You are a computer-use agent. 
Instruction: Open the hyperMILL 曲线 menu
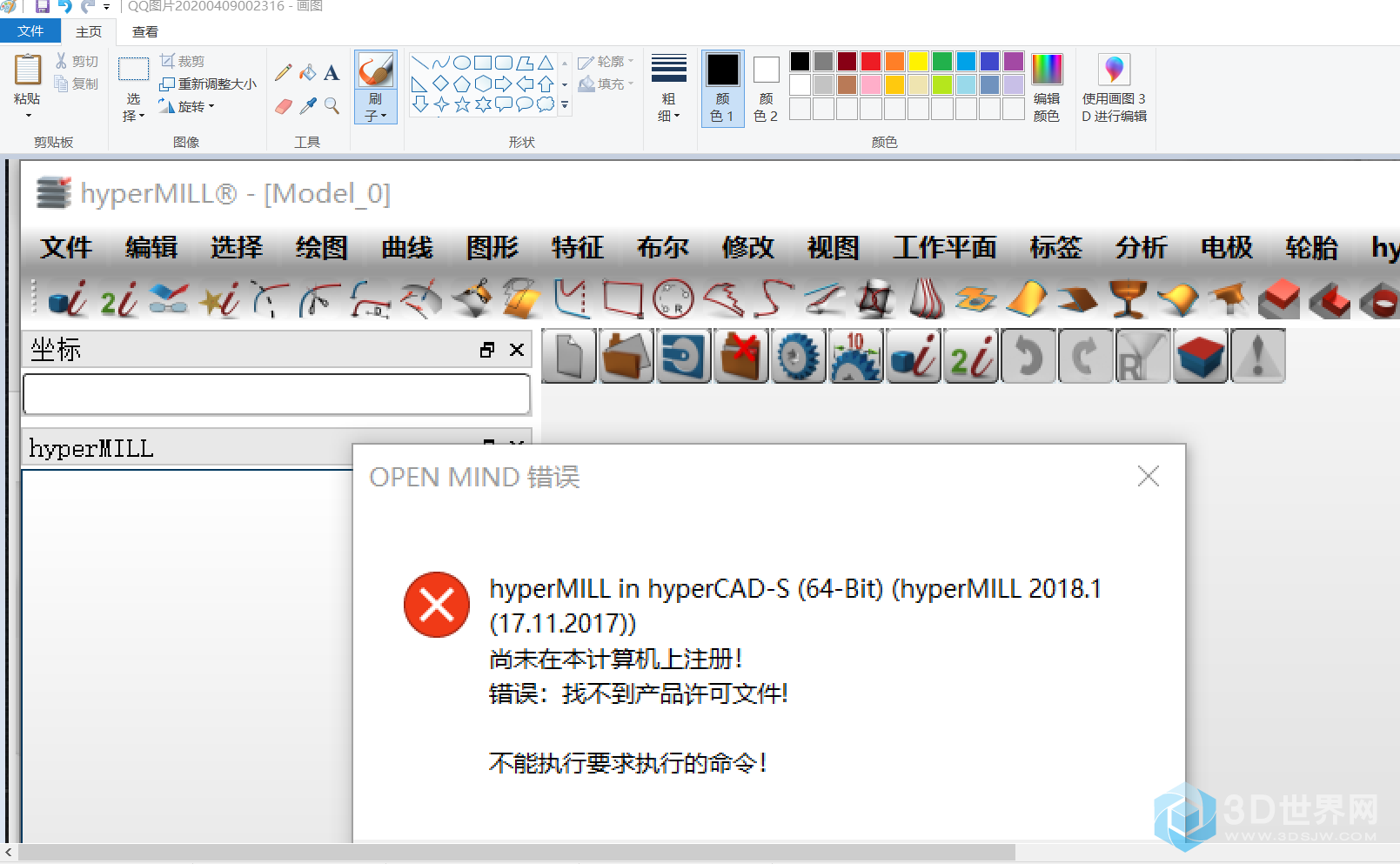click(x=407, y=248)
